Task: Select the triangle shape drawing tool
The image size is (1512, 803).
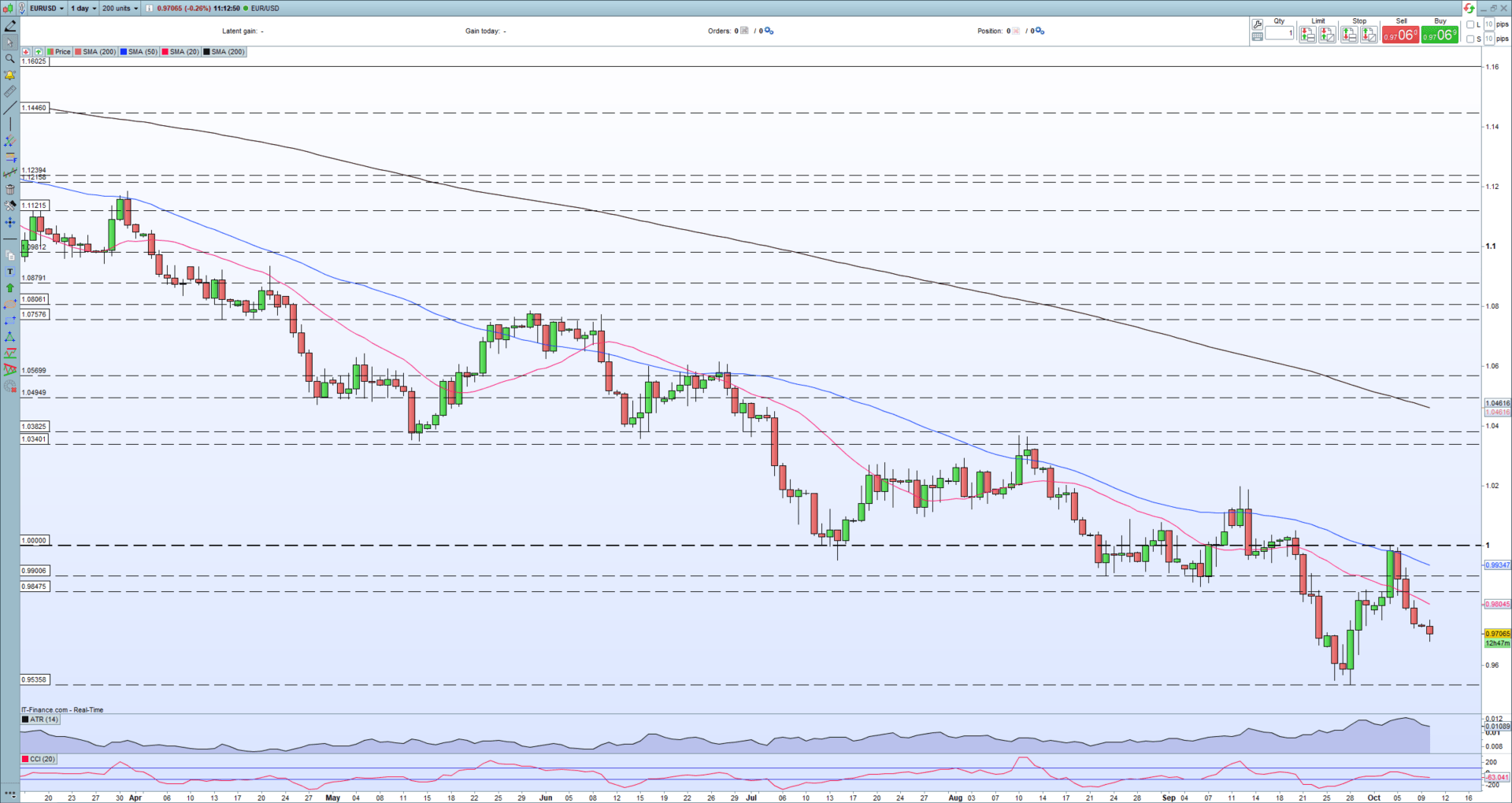Action: click(9, 337)
